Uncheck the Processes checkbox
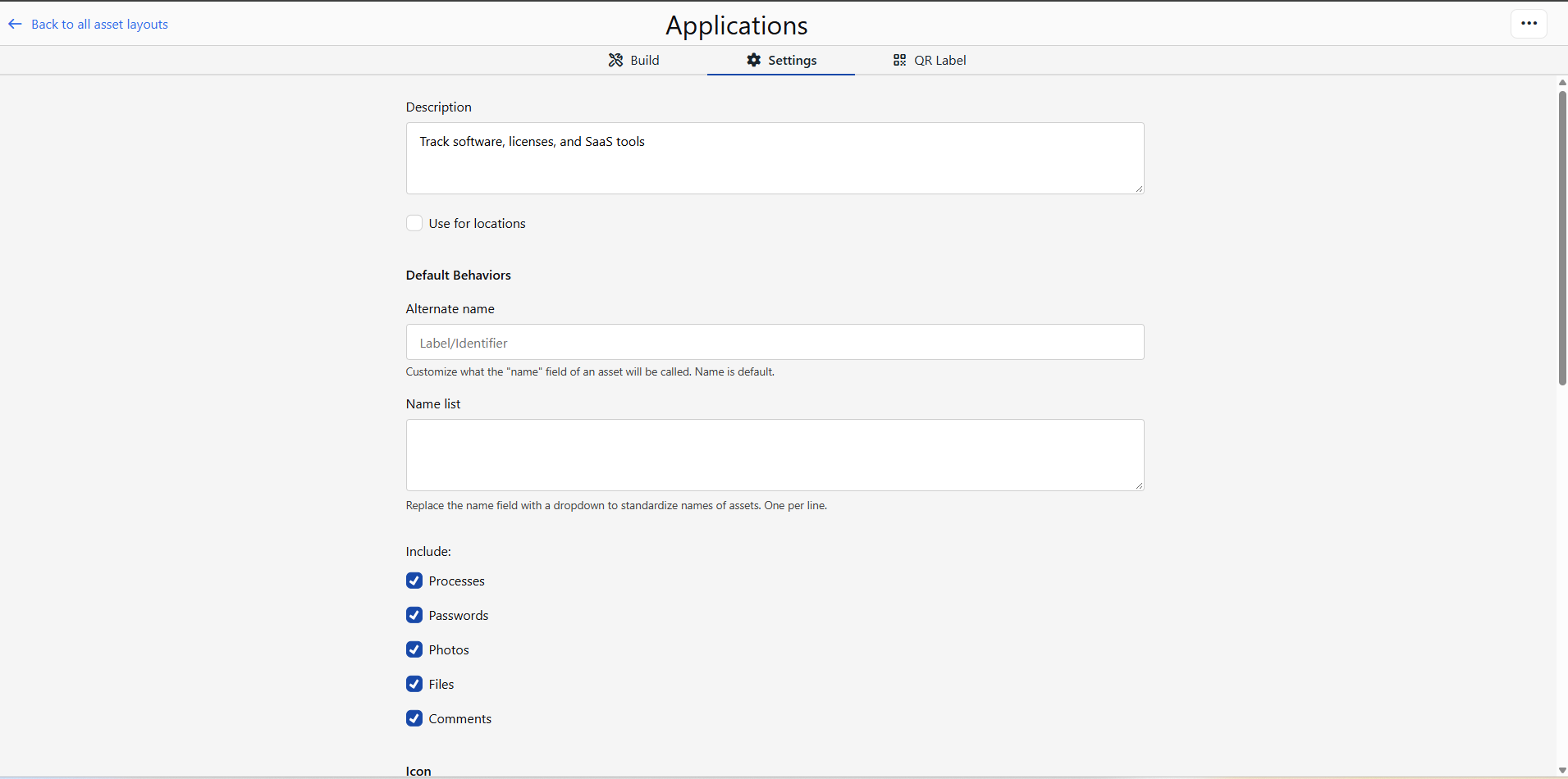1568x779 pixels. pyautogui.click(x=414, y=581)
